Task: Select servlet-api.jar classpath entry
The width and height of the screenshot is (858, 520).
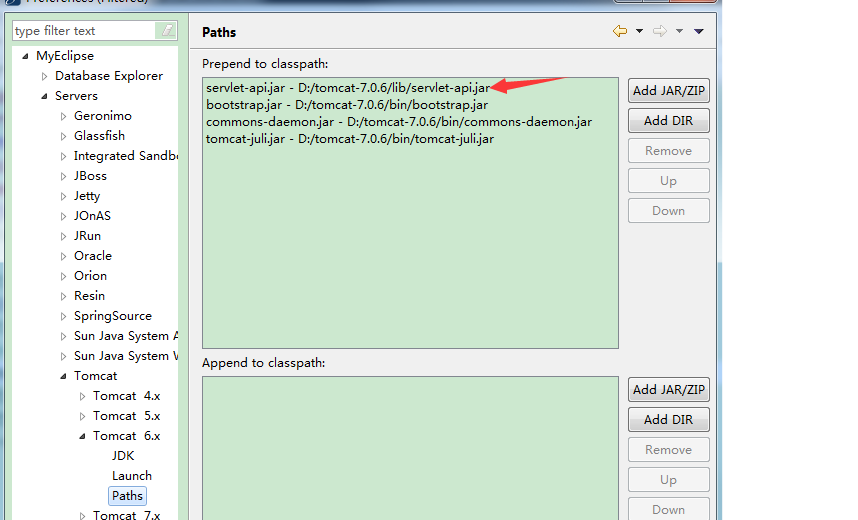Action: pyautogui.click(x=348, y=88)
